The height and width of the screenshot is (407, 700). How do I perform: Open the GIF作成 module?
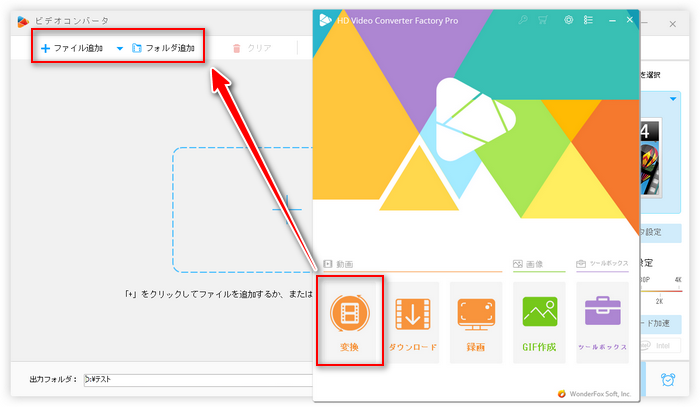click(x=539, y=322)
